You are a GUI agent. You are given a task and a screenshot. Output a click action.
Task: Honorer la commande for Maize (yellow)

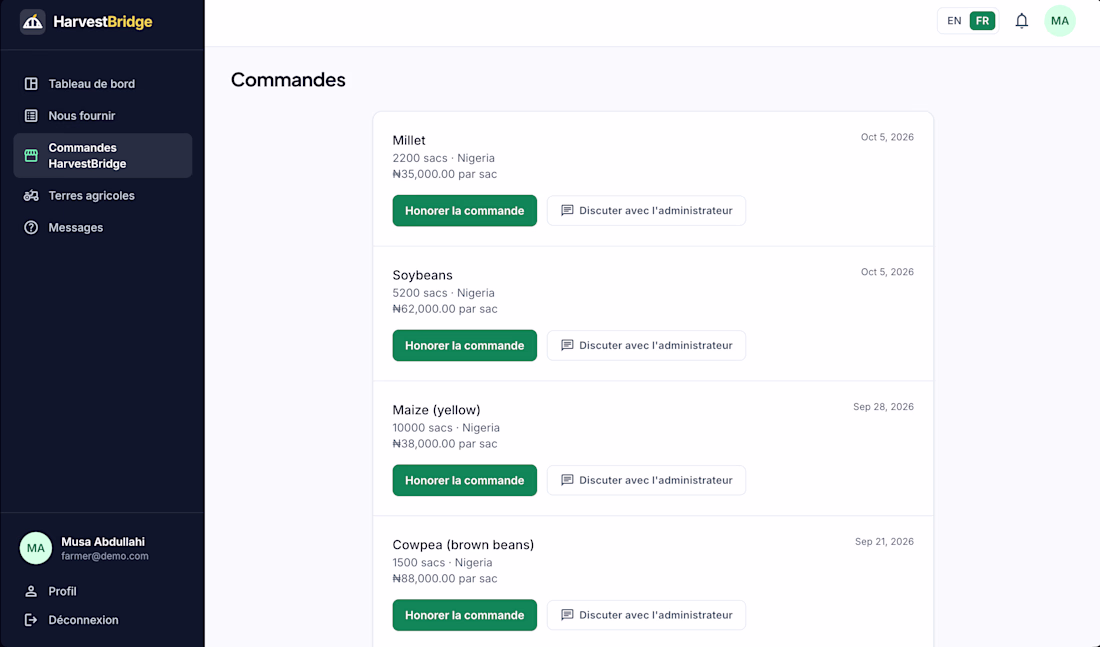click(464, 480)
